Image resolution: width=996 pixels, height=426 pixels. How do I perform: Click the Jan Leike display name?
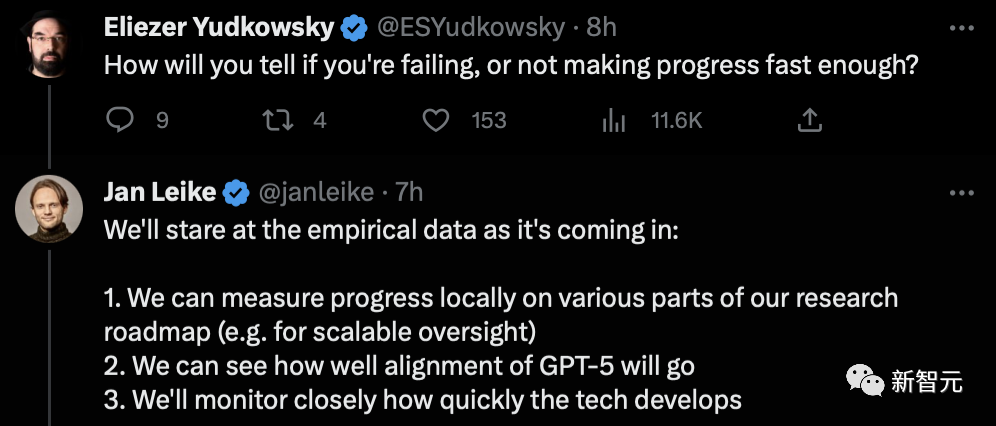click(159, 192)
